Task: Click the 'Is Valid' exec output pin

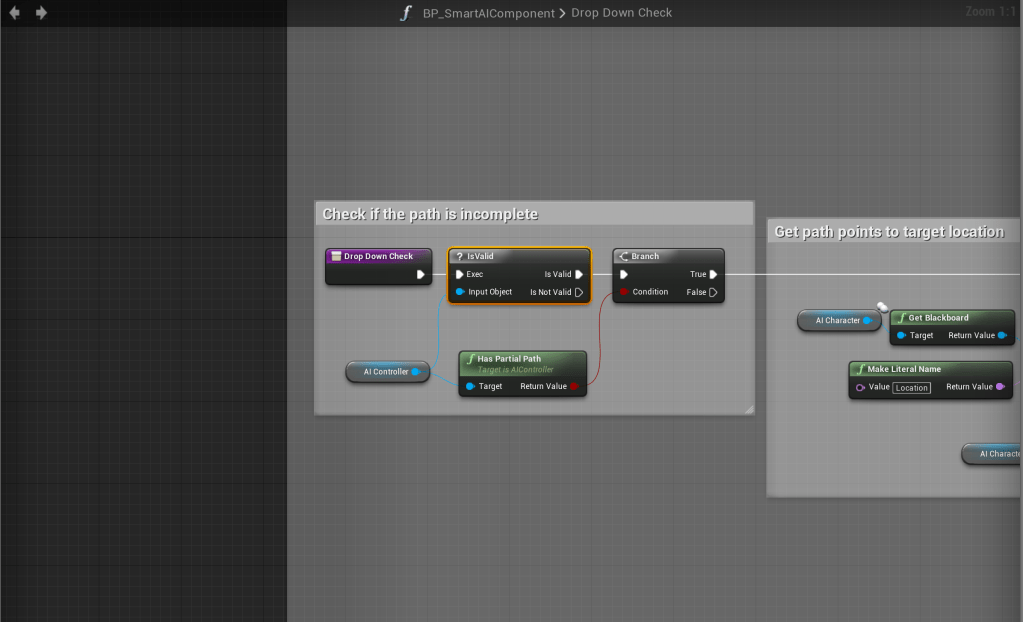Action: coord(579,274)
